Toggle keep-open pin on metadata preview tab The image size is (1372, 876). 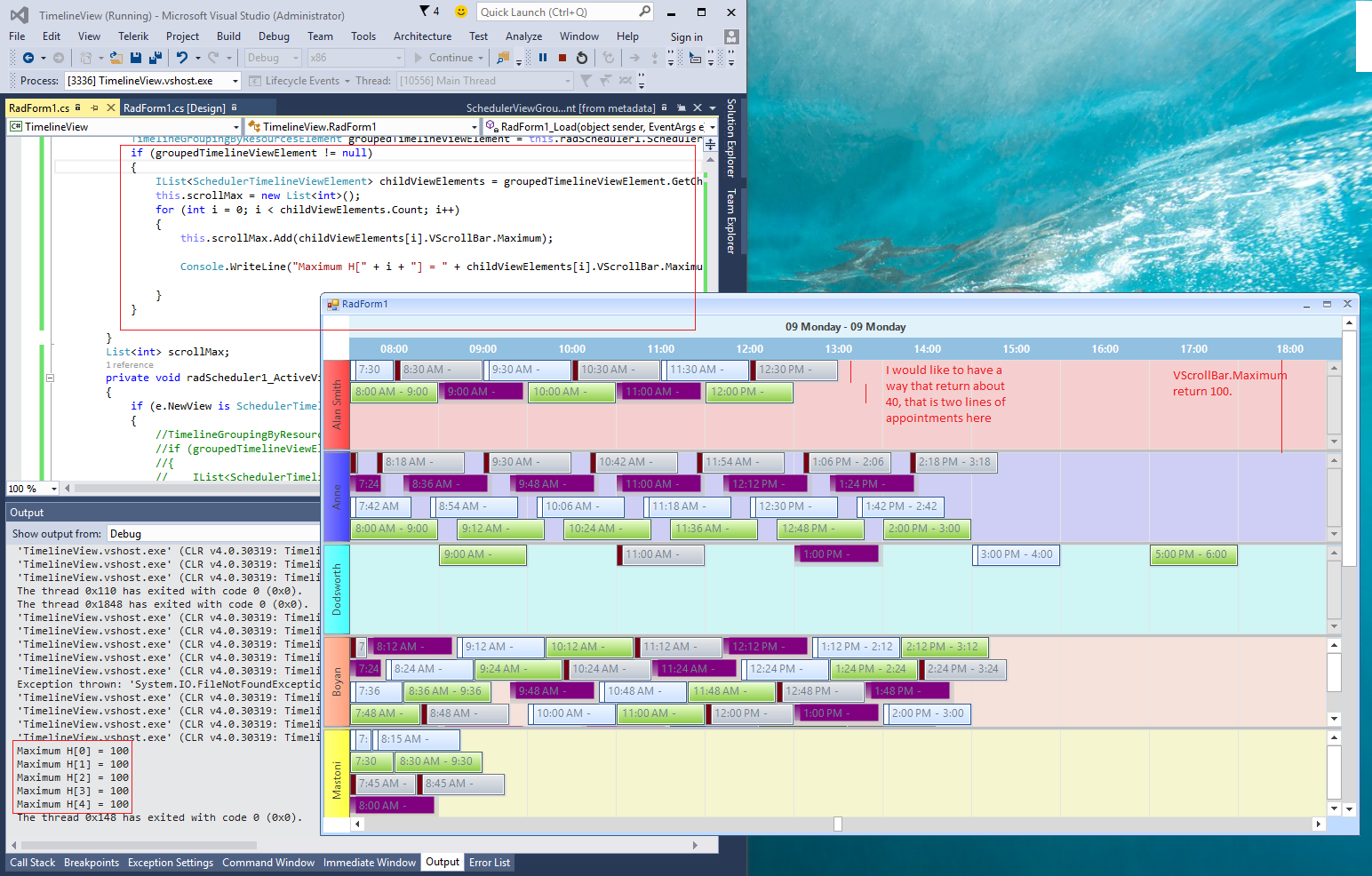(x=681, y=108)
